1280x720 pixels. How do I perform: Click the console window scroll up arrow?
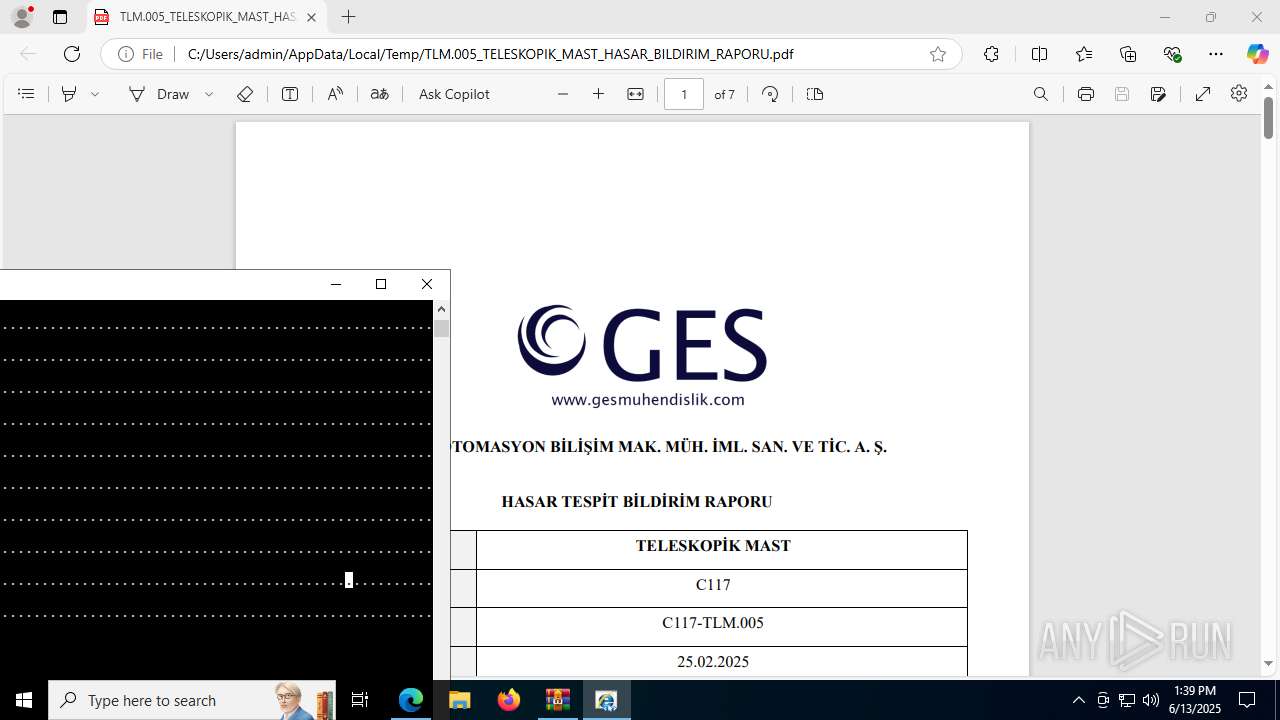pyautogui.click(x=441, y=309)
